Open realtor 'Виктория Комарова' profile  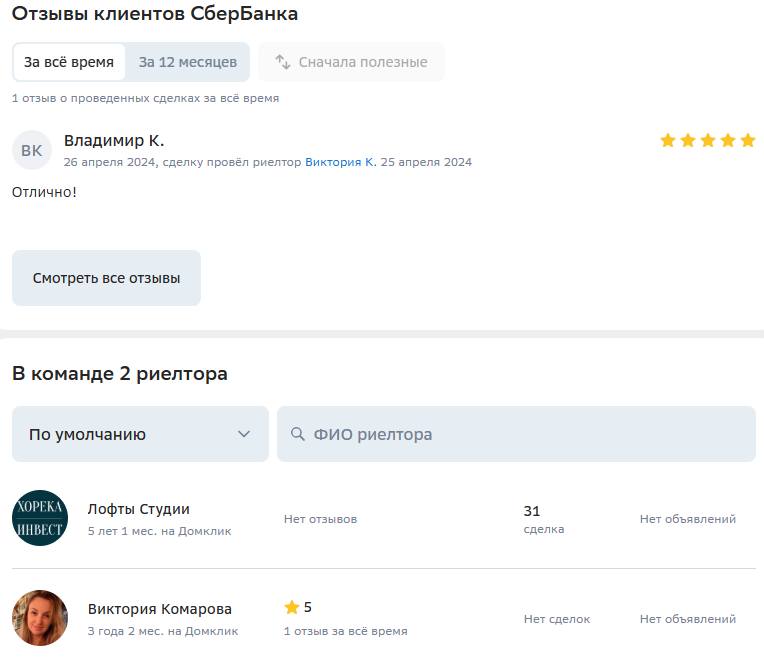(x=160, y=609)
